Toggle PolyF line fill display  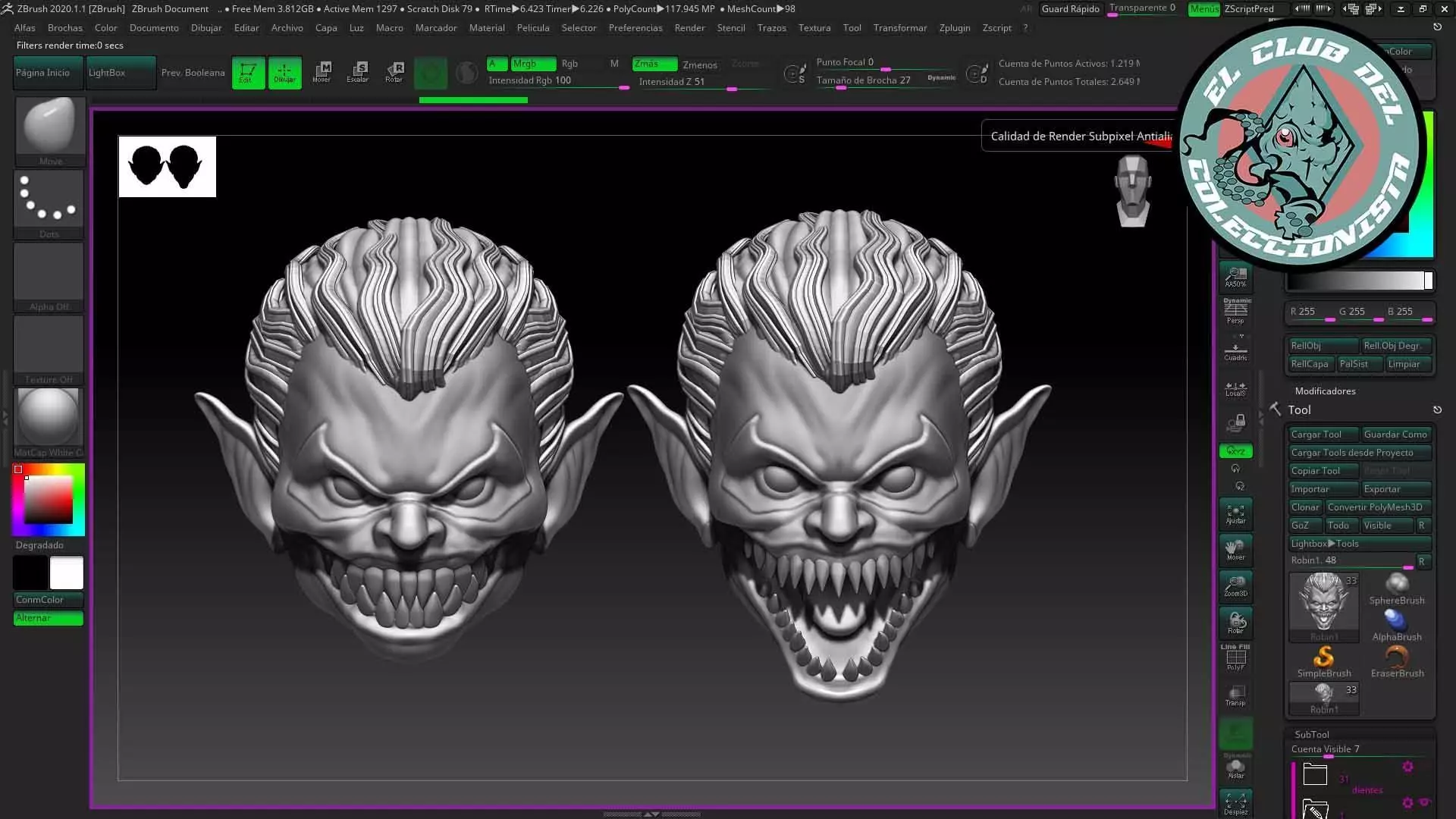(1235, 657)
